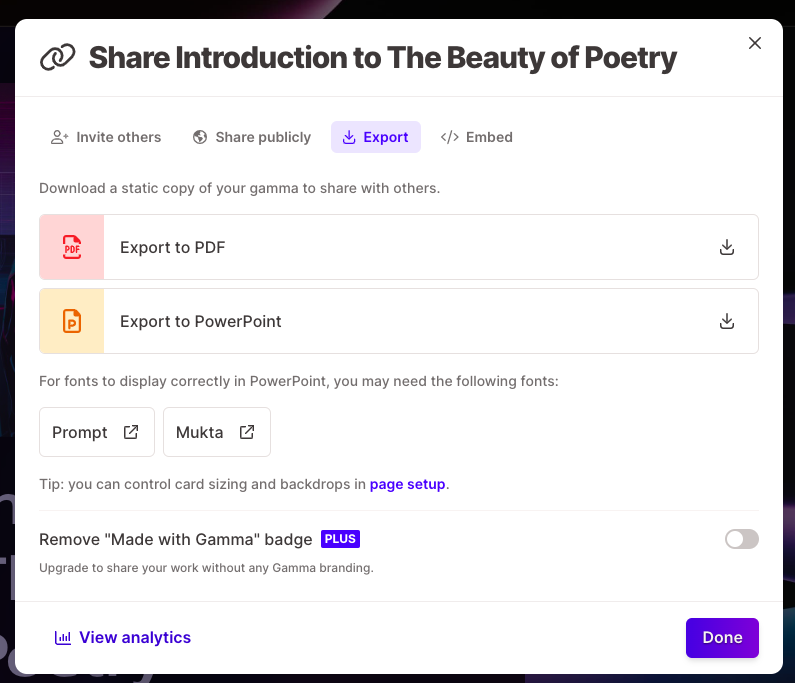Toggle Remove "Made with Gamma" badge switch
Viewport: 795px width, 683px height.
coord(741,539)
